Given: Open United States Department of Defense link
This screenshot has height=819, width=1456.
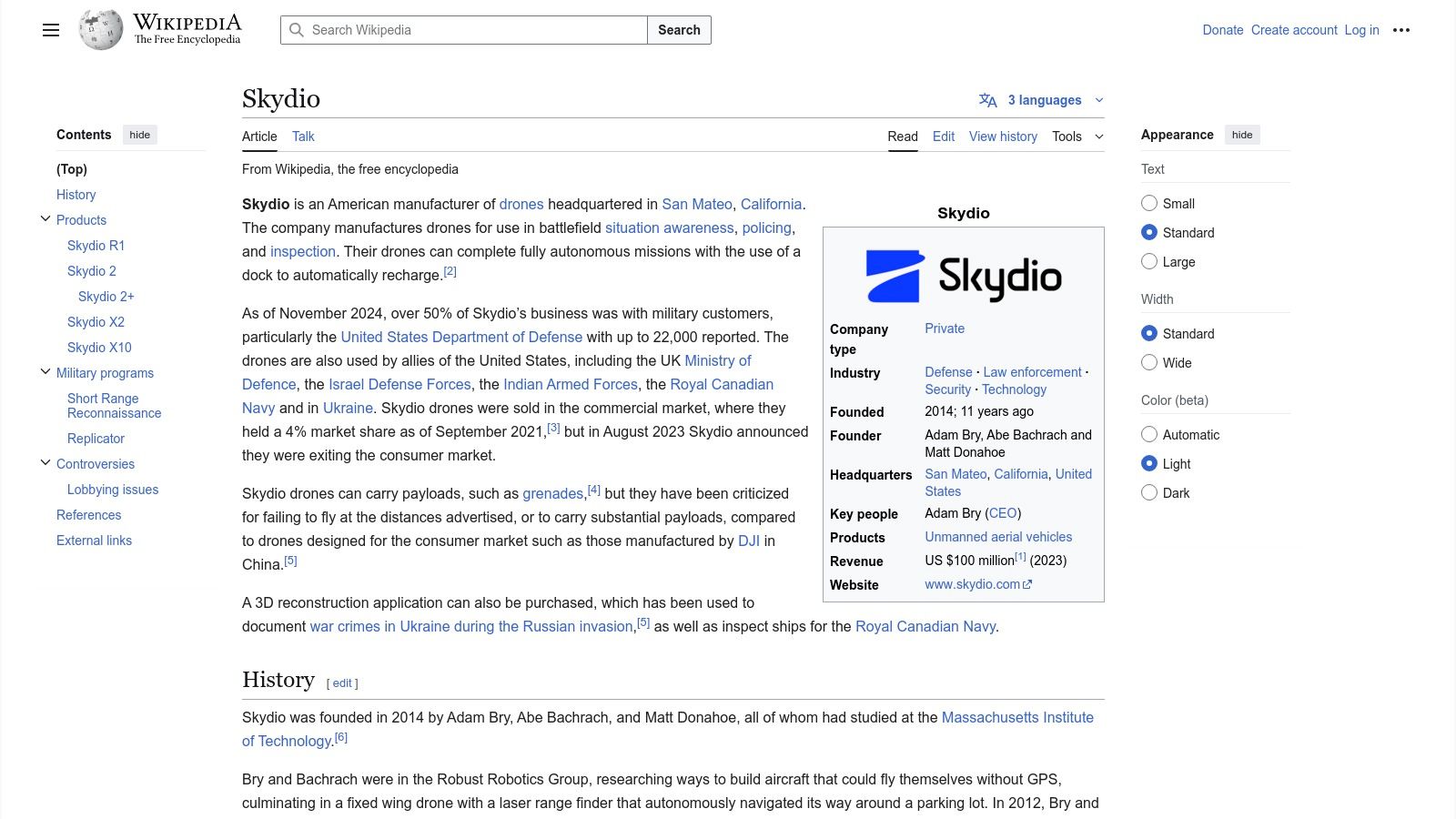Looking at the screenshot, I should 461,337.
